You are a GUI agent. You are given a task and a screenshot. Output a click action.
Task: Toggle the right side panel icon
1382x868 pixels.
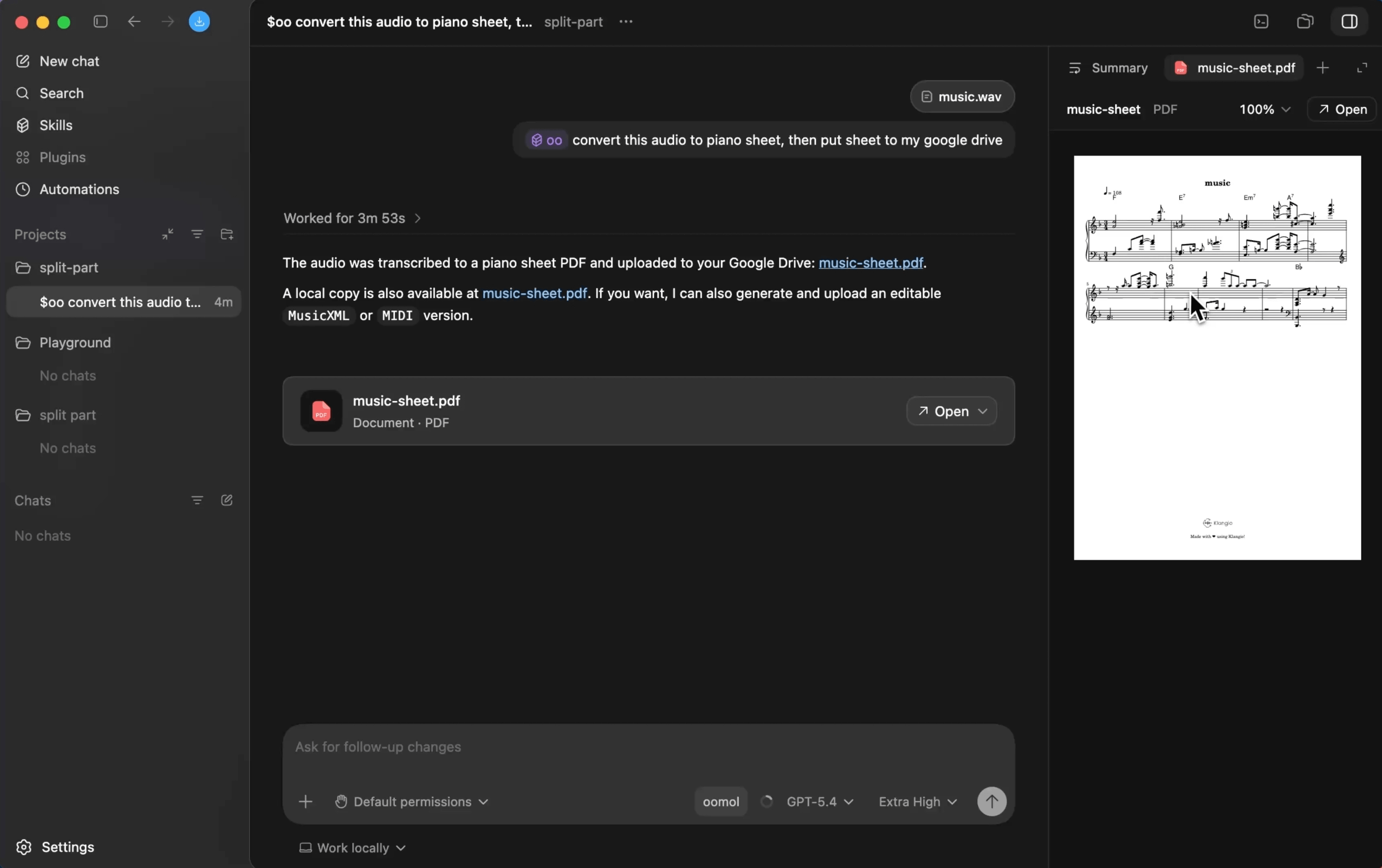pos(1350,22)
